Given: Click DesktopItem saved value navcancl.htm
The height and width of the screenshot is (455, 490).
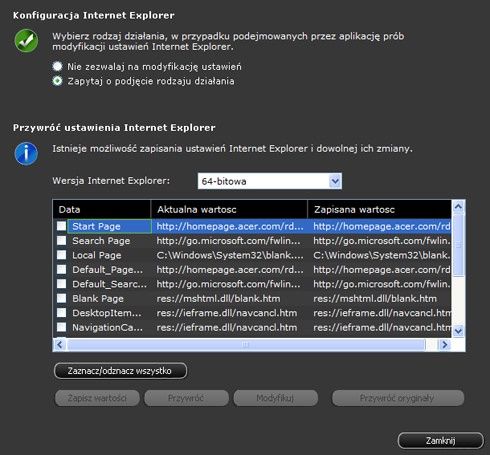Looking at the screenshot, I should [x=382, y=313].
